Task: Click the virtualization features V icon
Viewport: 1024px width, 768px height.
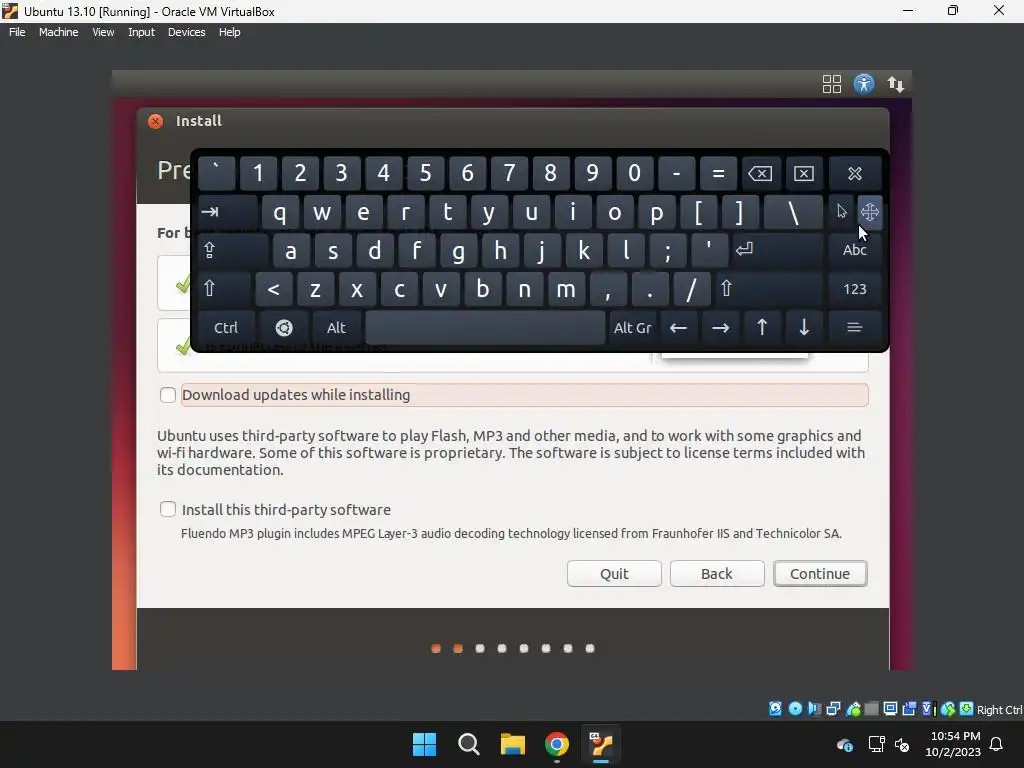Action: tap(928, 709)
